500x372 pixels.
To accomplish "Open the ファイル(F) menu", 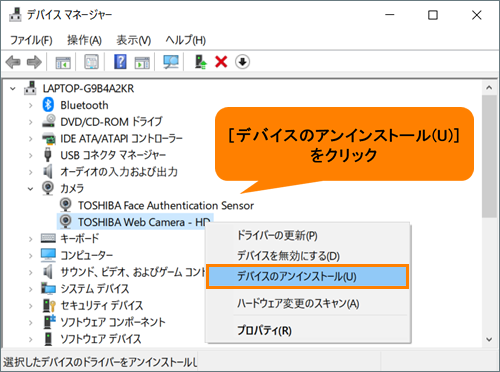I will tap(31, 40).
